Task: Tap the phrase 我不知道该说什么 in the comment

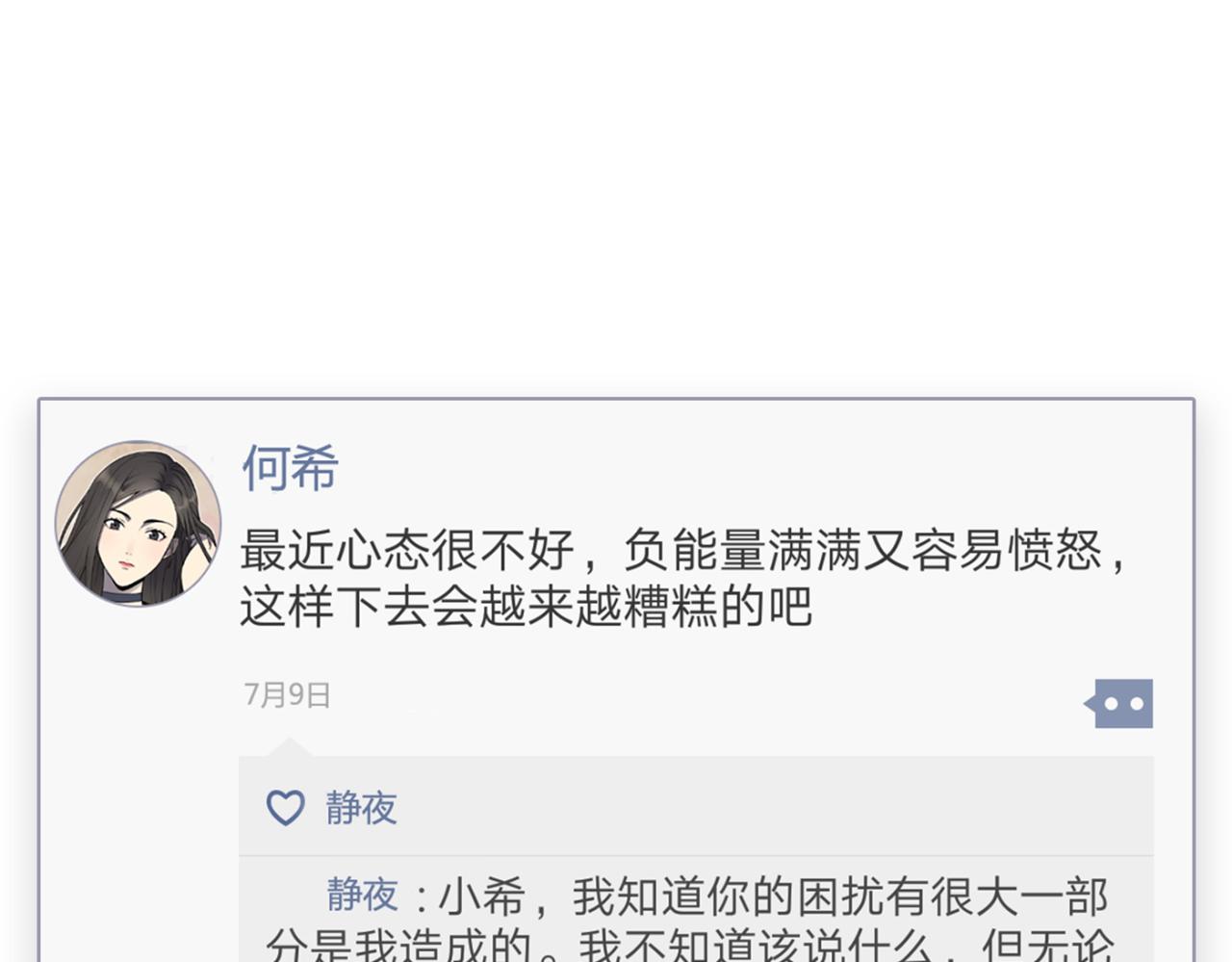Action: click(x=756, y=946)
